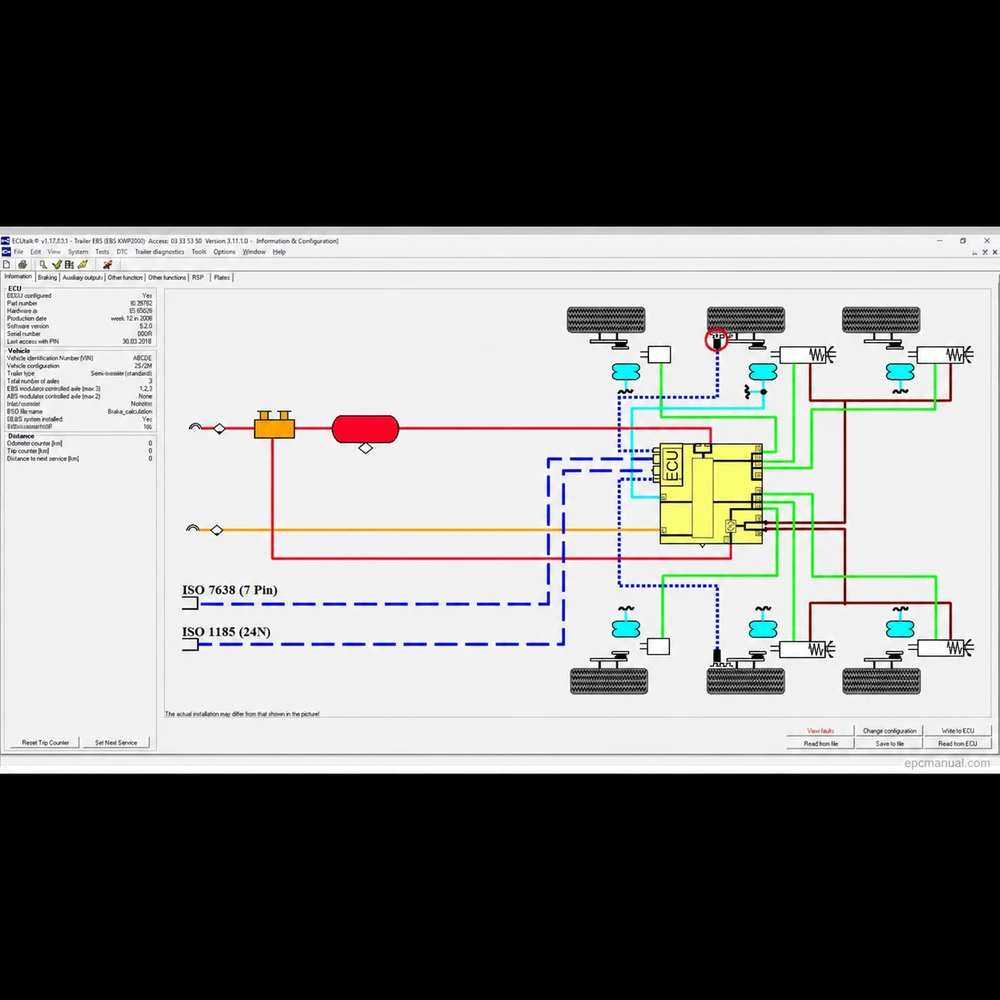Click the ISO 1185 (24N) label

tap(226, 632)
